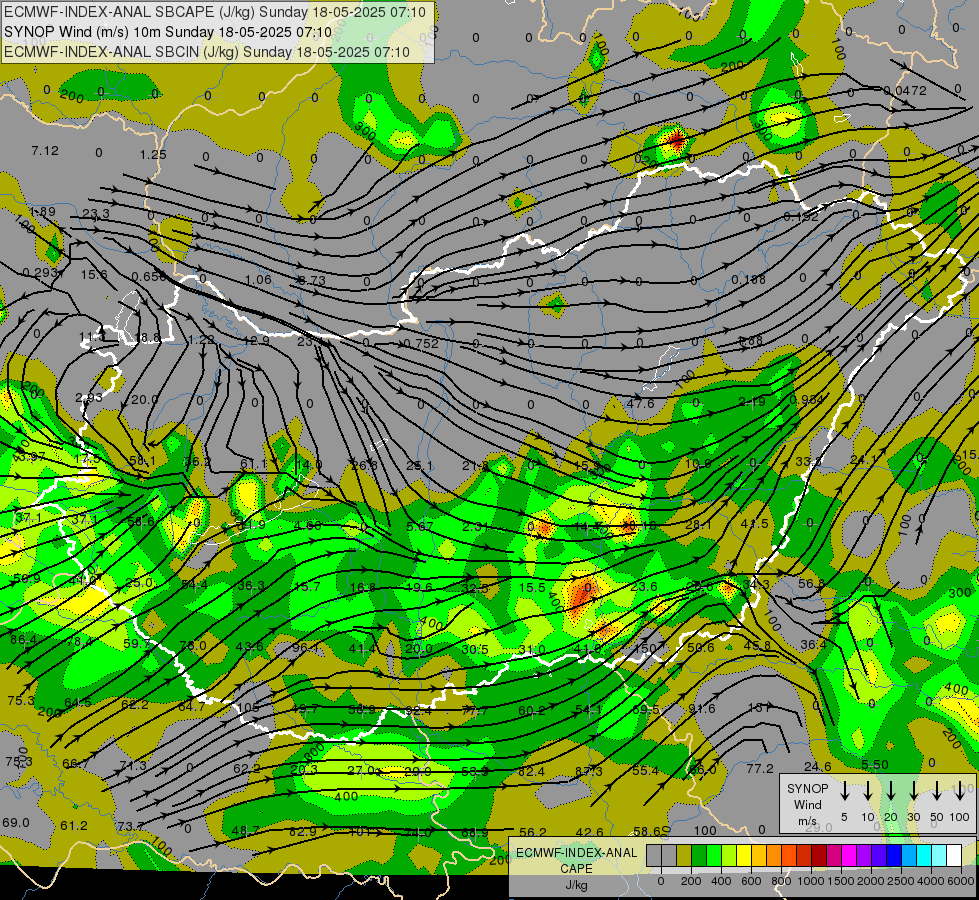Image resolution: width=979 pixels, height=900 pixels.
Task: Click the SYNOP Wind m/s legend label
Action: [807, 804]
